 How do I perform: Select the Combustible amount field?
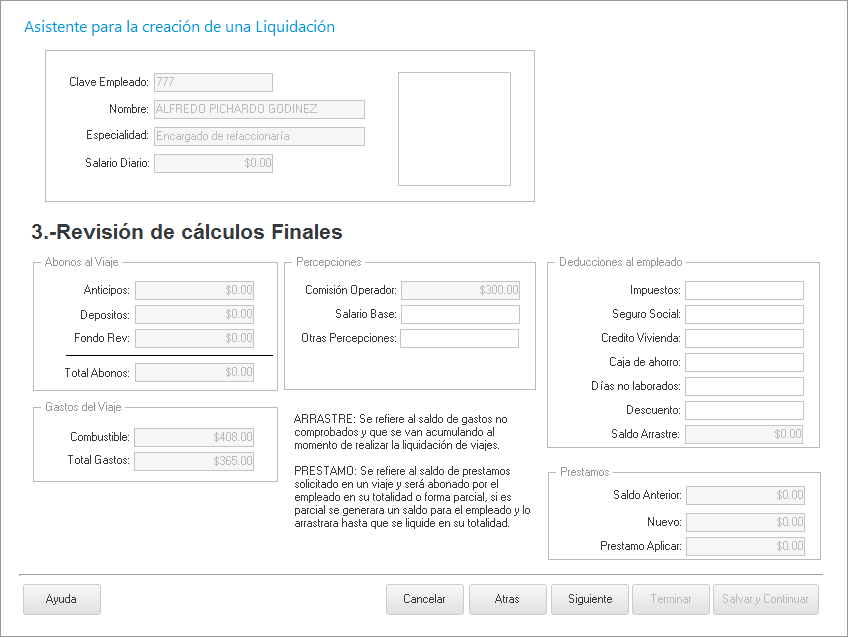[x=195, y=437]
